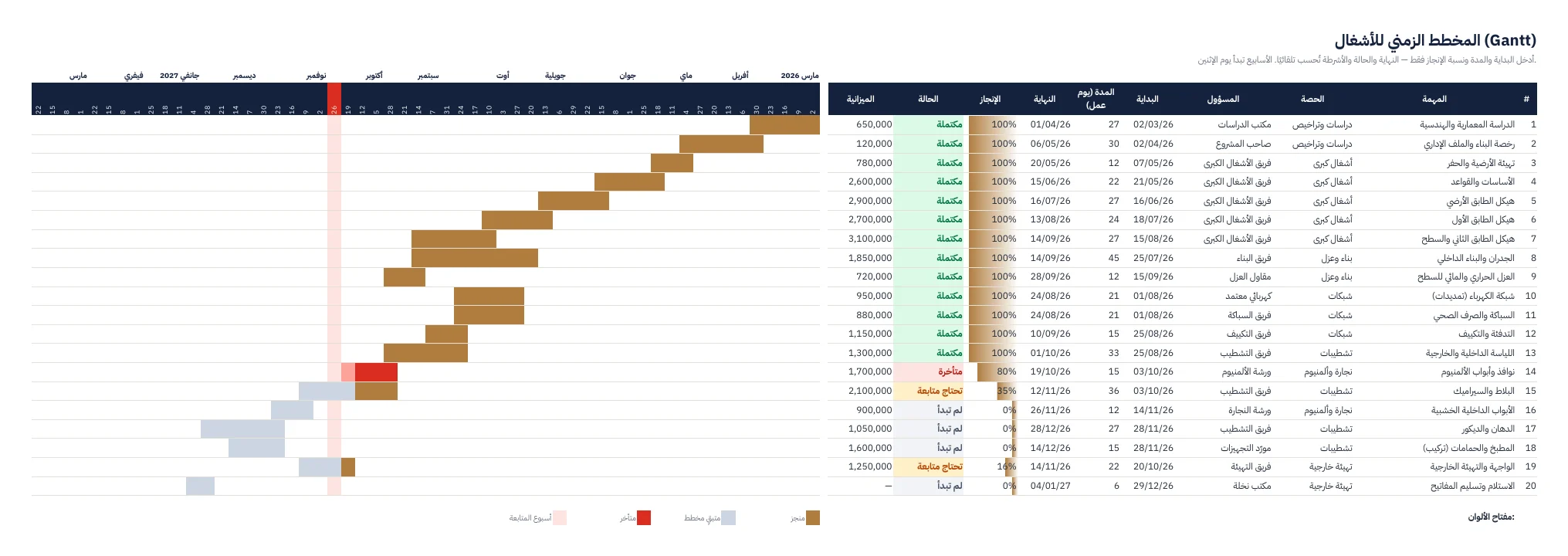The width and height of the screenshot is (1568, 556).
Task: Select the start date 02/03/26
Action: click(1153, 124)
